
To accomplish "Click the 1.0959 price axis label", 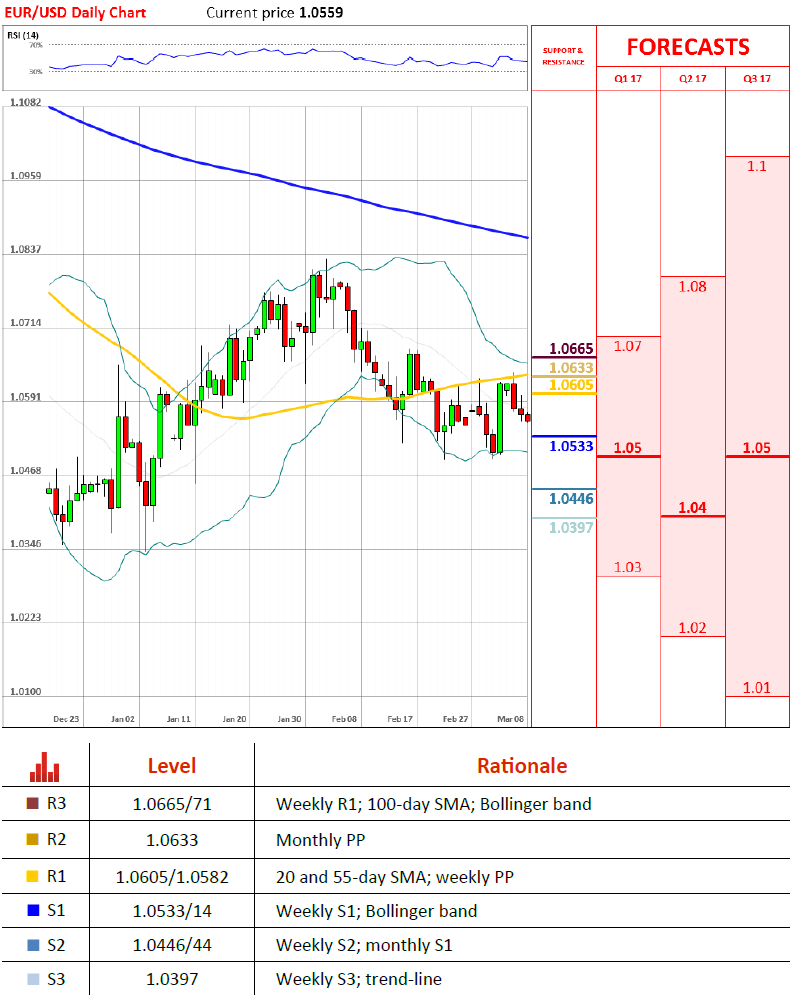I will (x=25, y=176).
